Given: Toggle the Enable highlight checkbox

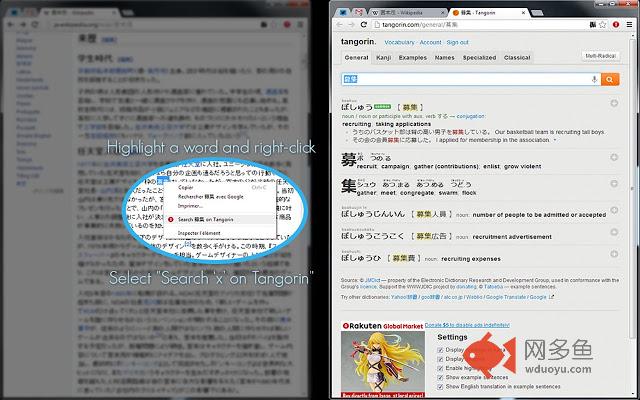Looking at the screenshot, I should [440, 368].
